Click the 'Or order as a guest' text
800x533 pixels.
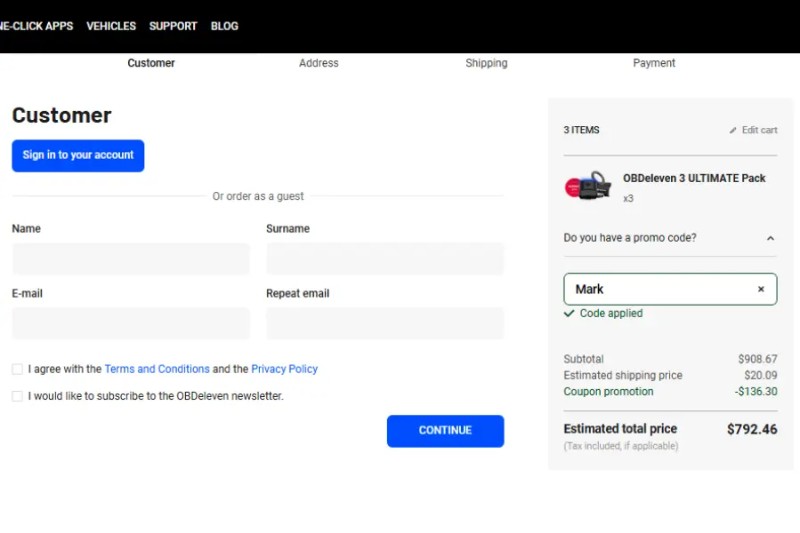(258, 196)
